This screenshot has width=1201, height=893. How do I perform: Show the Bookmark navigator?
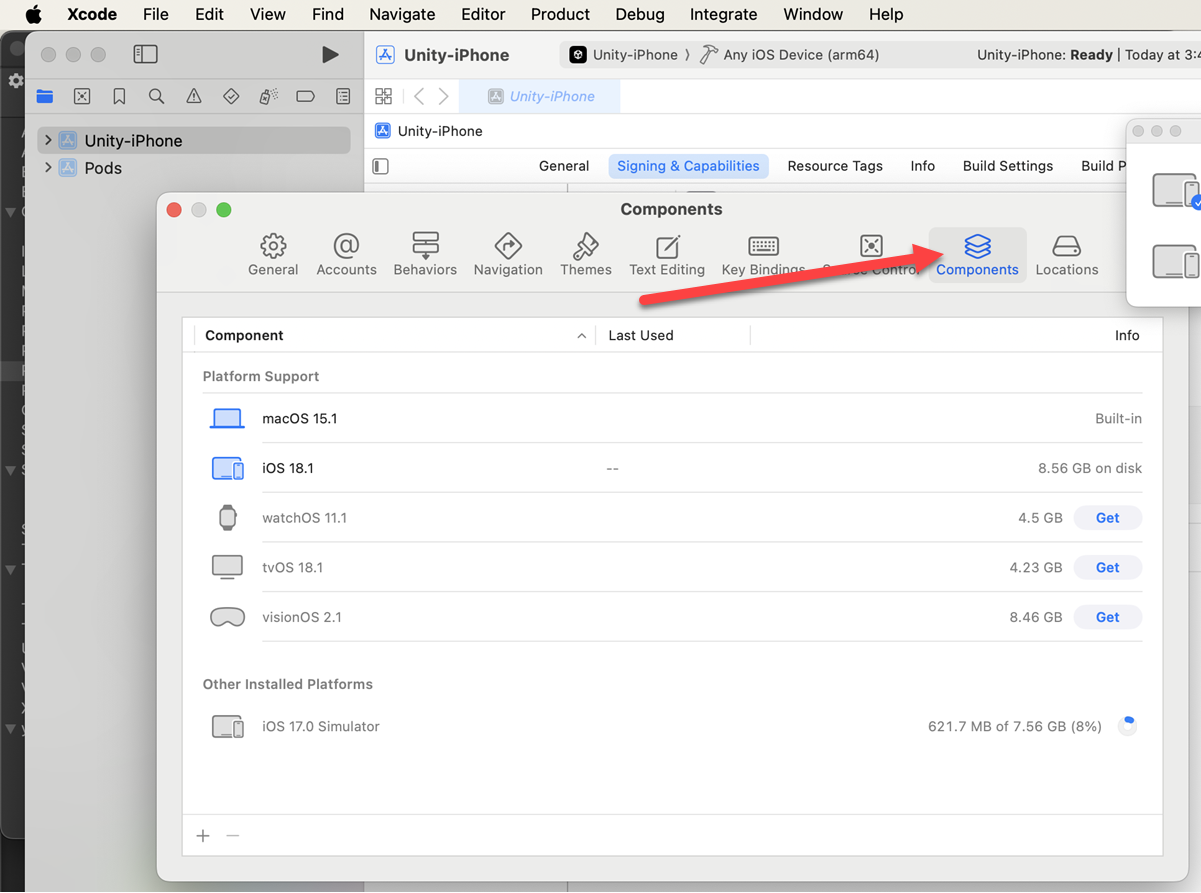[x=119, y=96]
